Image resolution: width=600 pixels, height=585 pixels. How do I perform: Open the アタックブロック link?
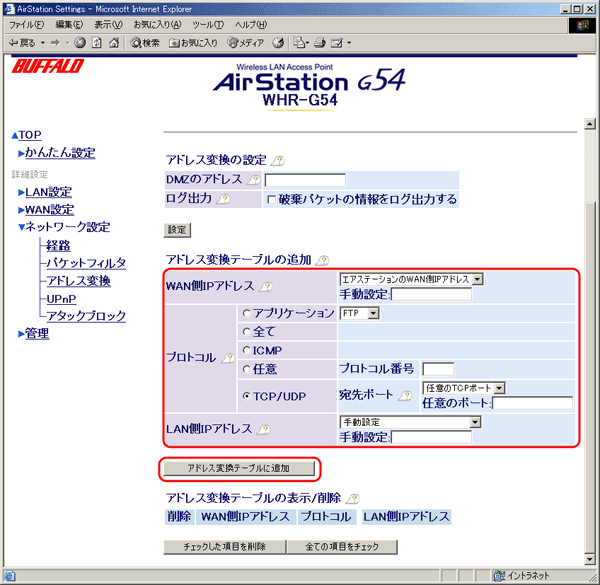point(86,316)
